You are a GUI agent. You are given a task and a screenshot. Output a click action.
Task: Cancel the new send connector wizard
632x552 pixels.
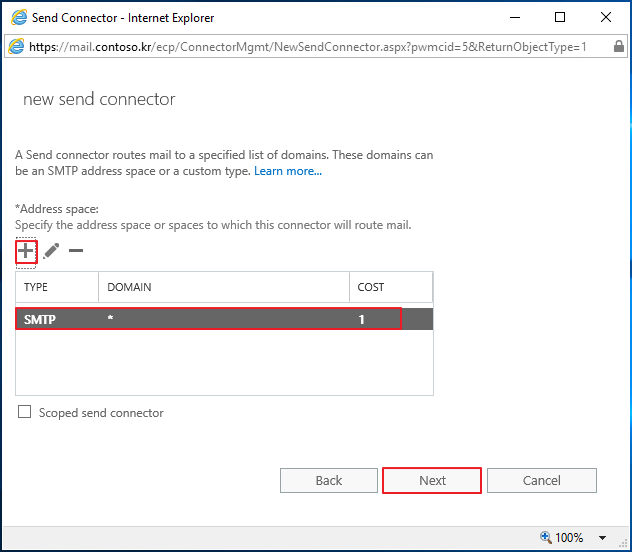[542, 480]
